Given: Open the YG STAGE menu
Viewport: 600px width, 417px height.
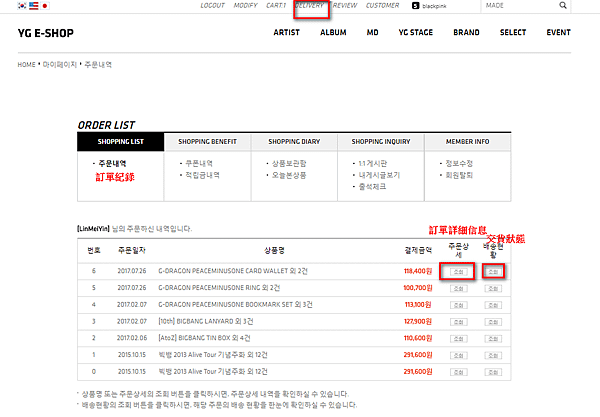Looking at the screenshot, I should (416, 33).
